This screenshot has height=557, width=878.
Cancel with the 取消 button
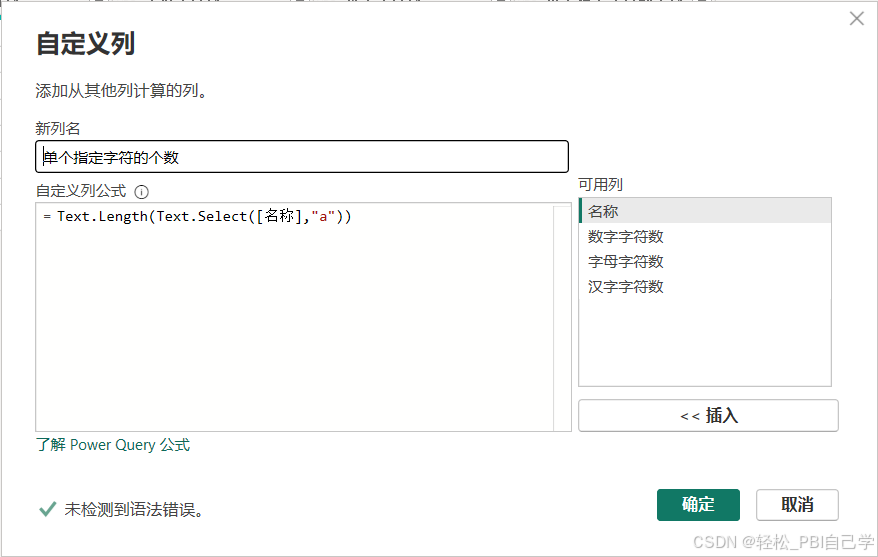click(797, 504)
